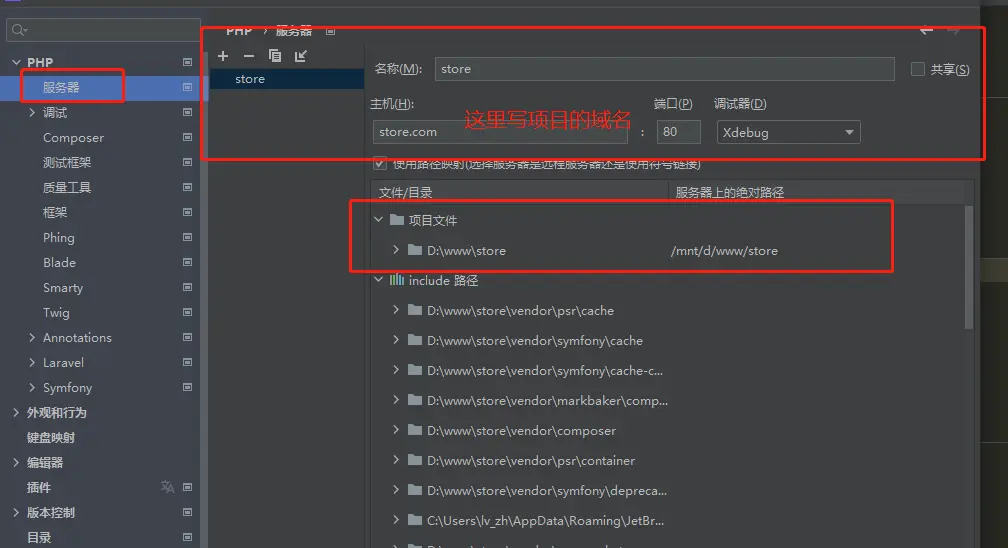Image resolution: width=1008 pixels, height=548 pixels.
Task: Click project-level icon beside Blade row
Action: coord(187,262)
